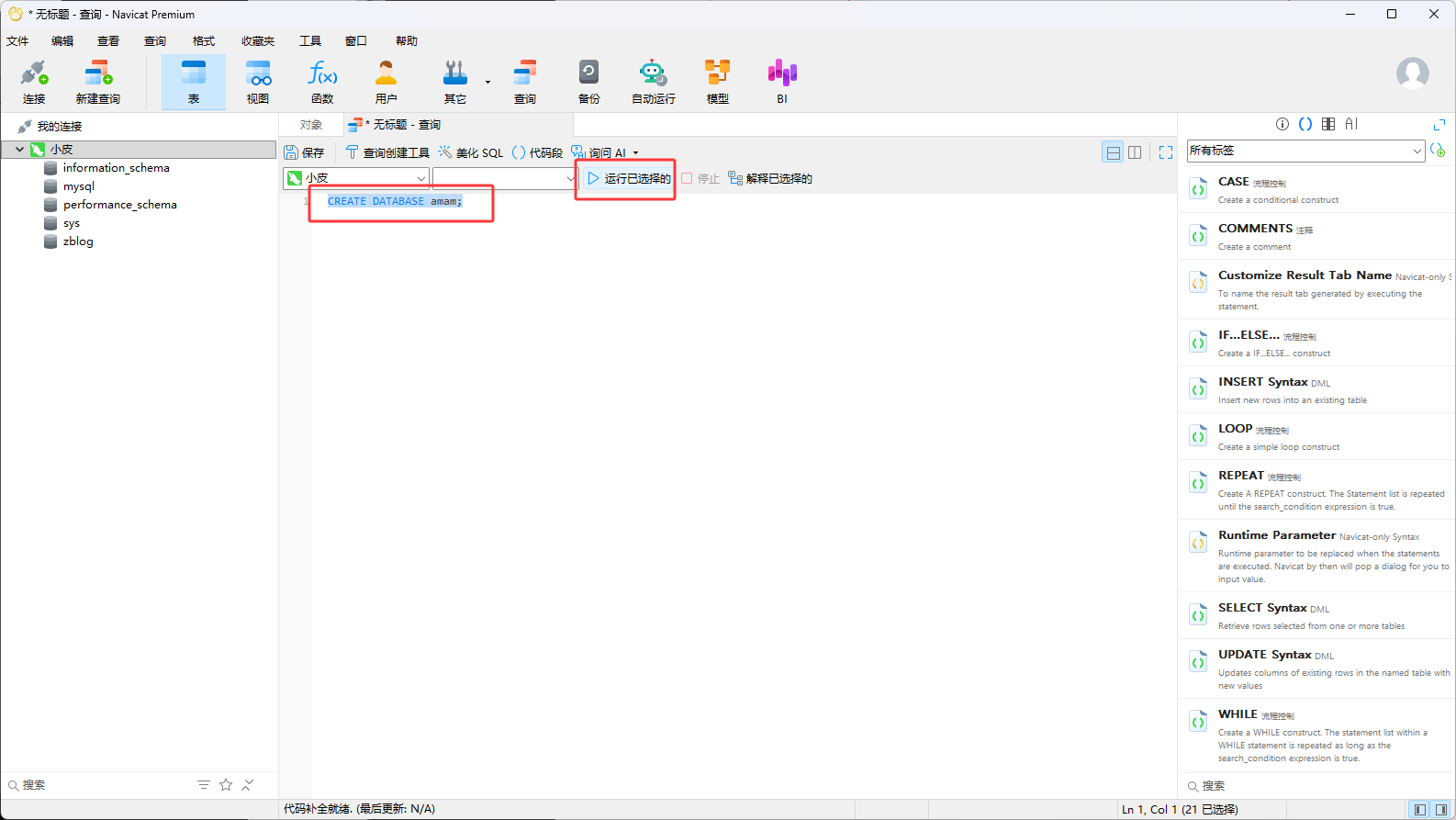Open the 询问 AI dropdown arrow
This screenshot has width=1456, height=820.
coord(635,153)
